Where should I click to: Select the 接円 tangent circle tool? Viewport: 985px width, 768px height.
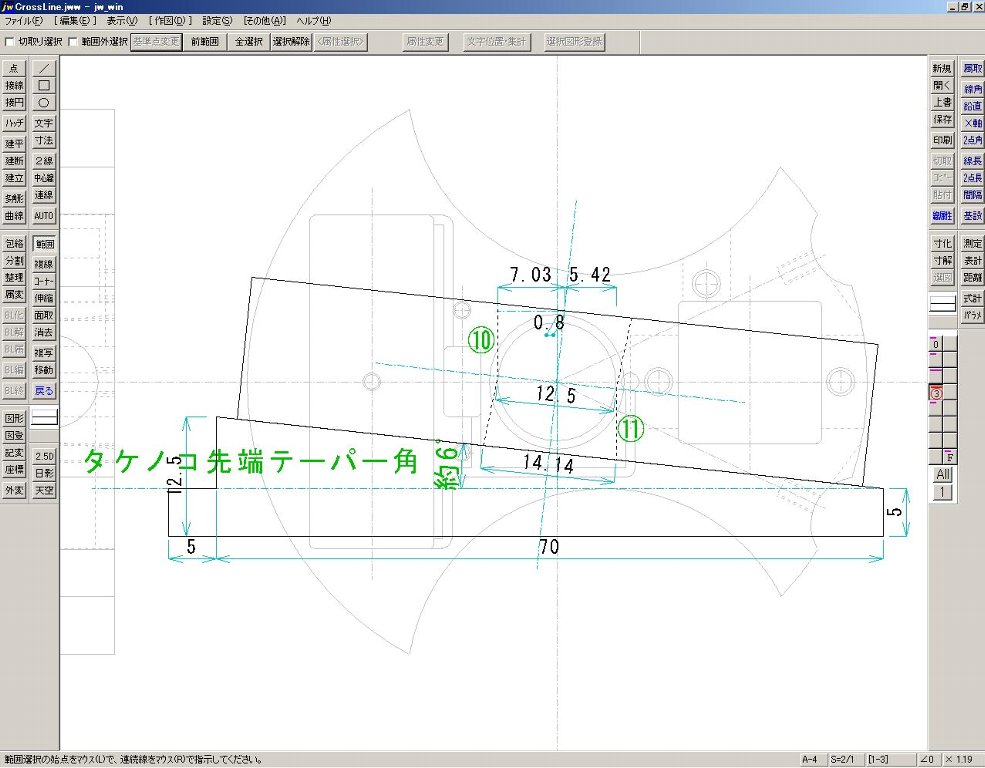[x=14, y=102]
